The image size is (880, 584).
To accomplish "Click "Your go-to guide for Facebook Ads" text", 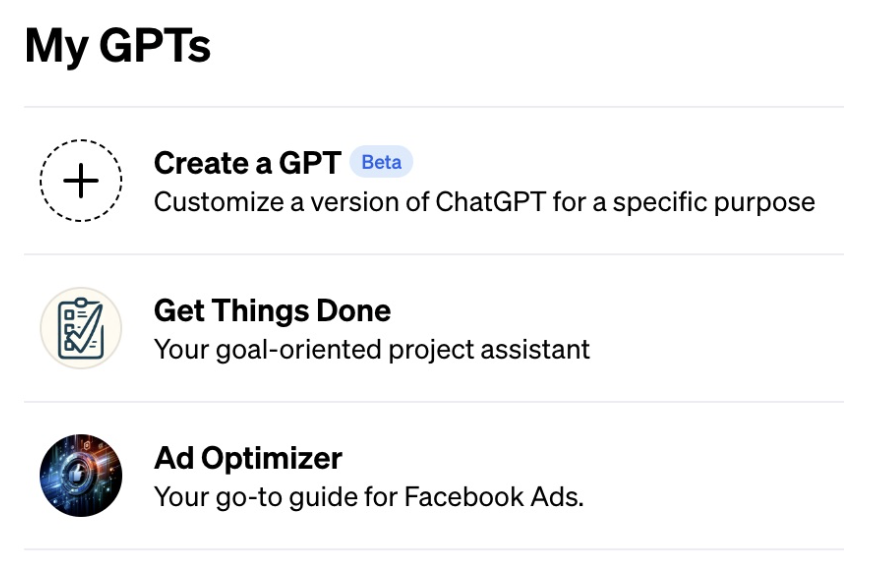I will pyautogui.click(x=368, y=496).
